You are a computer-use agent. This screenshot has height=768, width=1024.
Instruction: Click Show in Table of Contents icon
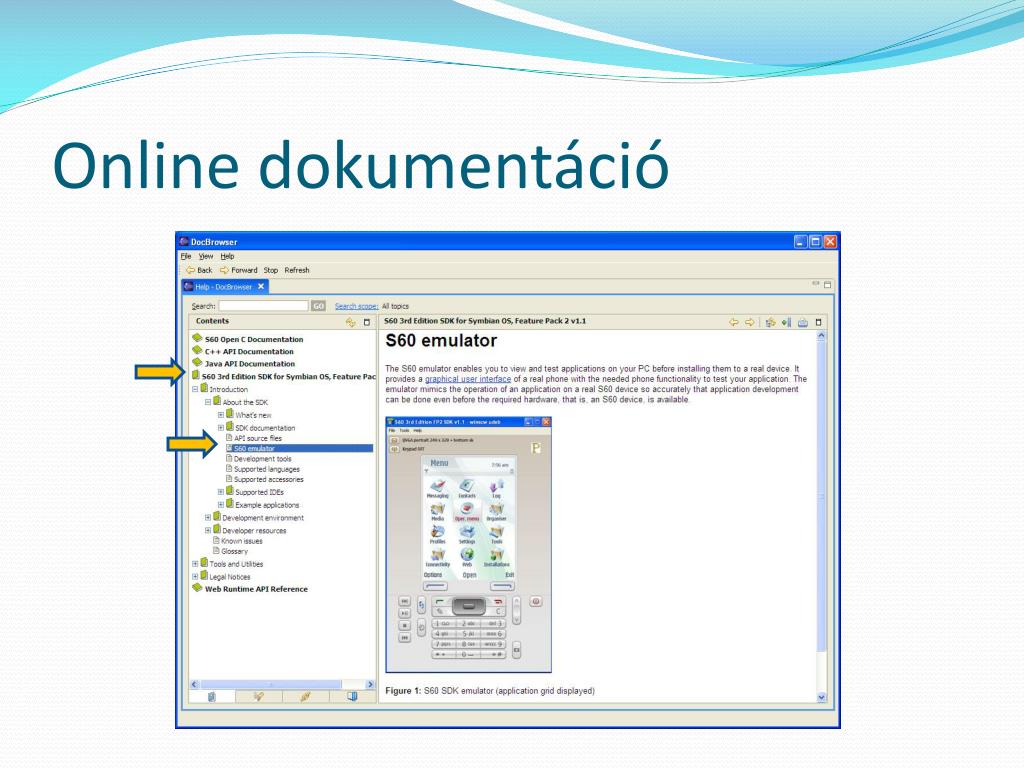pos(771,322)
